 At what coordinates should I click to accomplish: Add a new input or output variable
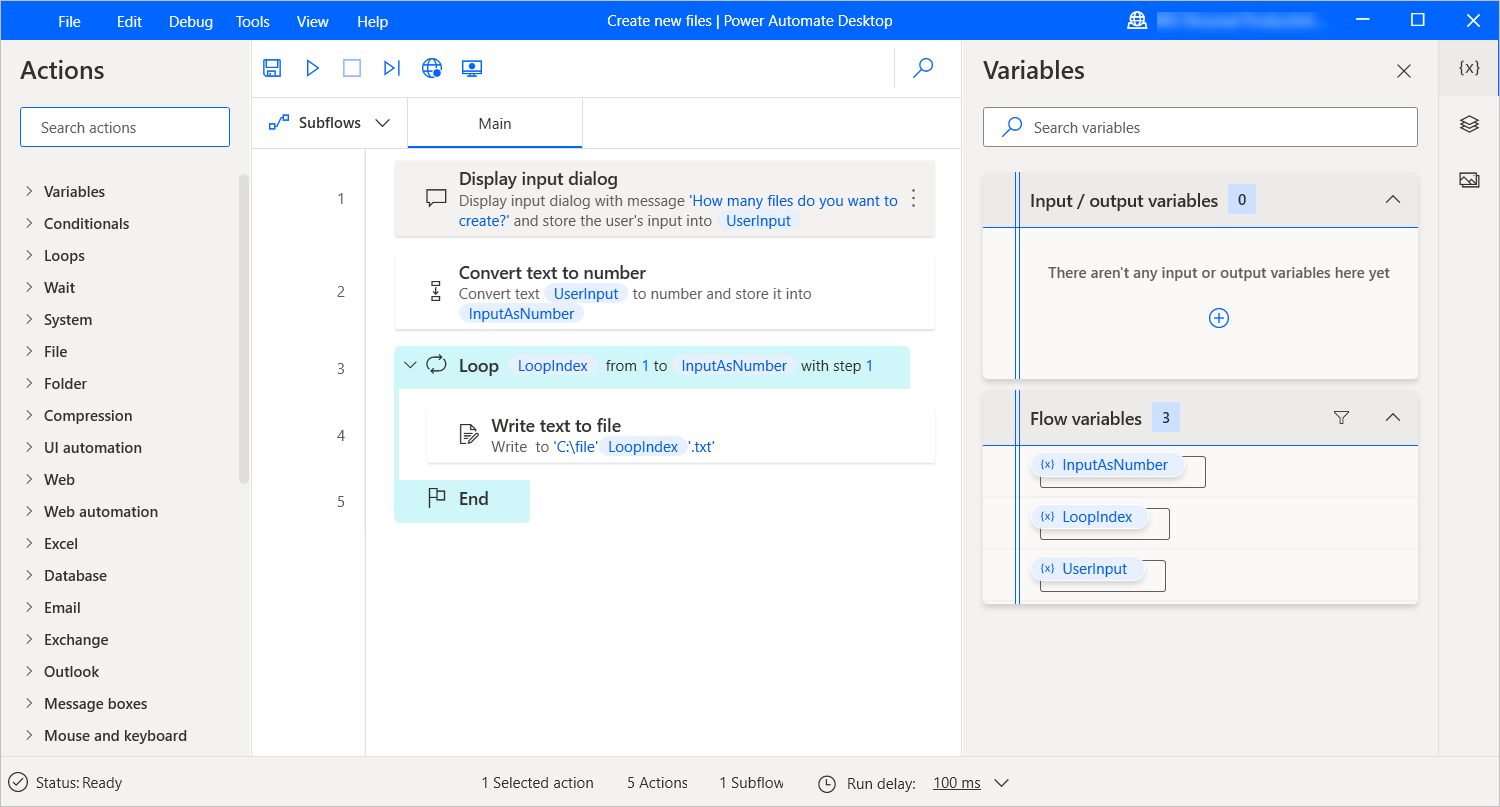(x=1219, y=318)
